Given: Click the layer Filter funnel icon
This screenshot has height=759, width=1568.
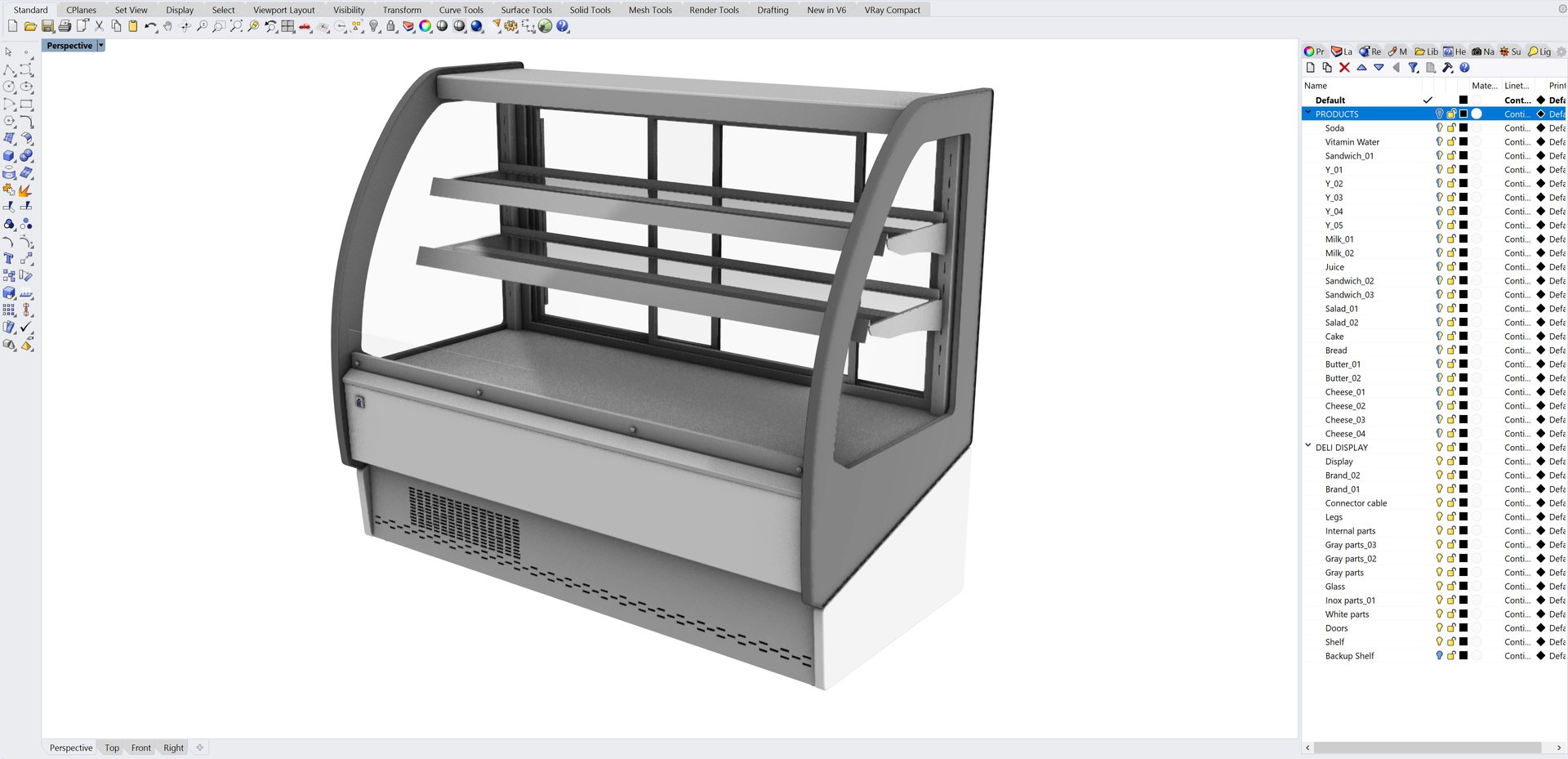Looking at the screenshot, I should [x=1414, y=68].
